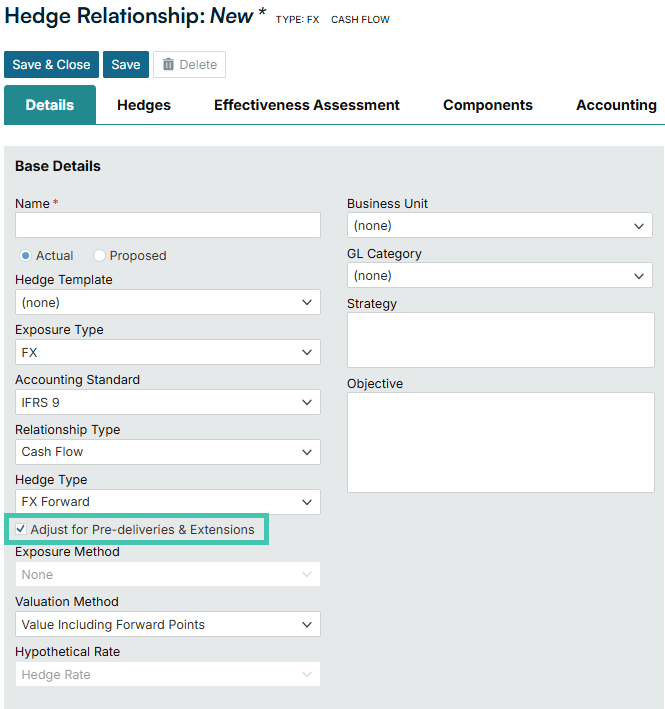Screen dimensions: 665x709
Task: Expand the Accounting Standard dropdown
Action: click(168, 402)
